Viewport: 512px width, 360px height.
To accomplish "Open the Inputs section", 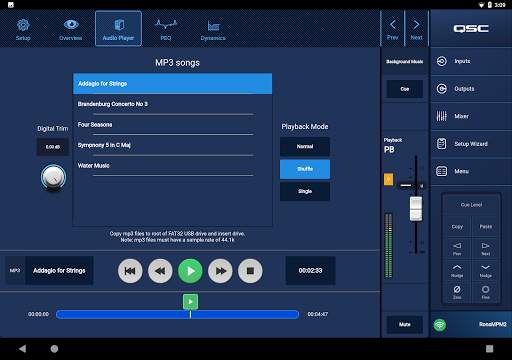I will click(x=471, y=61).
